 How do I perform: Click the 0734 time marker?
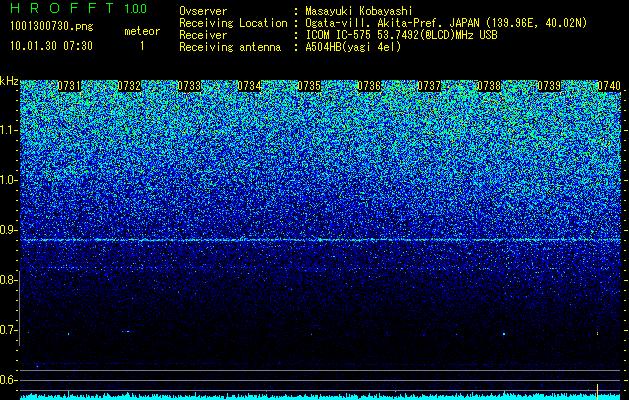(x=249, y=86)
